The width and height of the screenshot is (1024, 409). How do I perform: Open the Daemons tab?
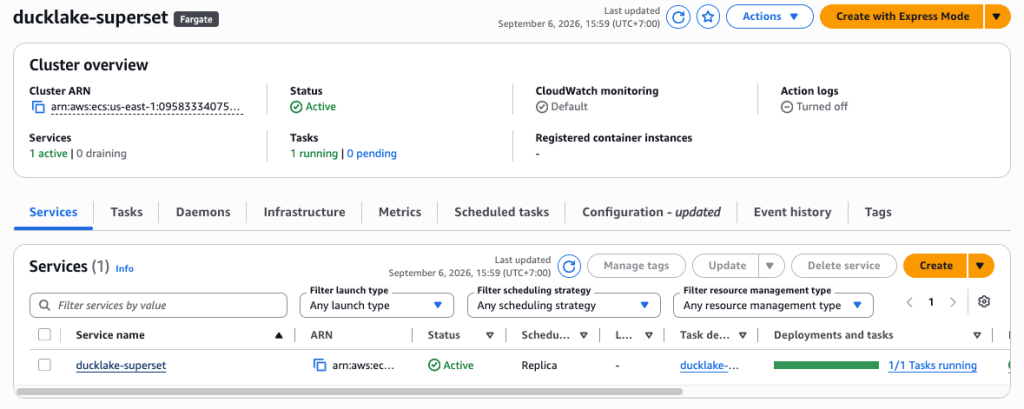[203, 212]
